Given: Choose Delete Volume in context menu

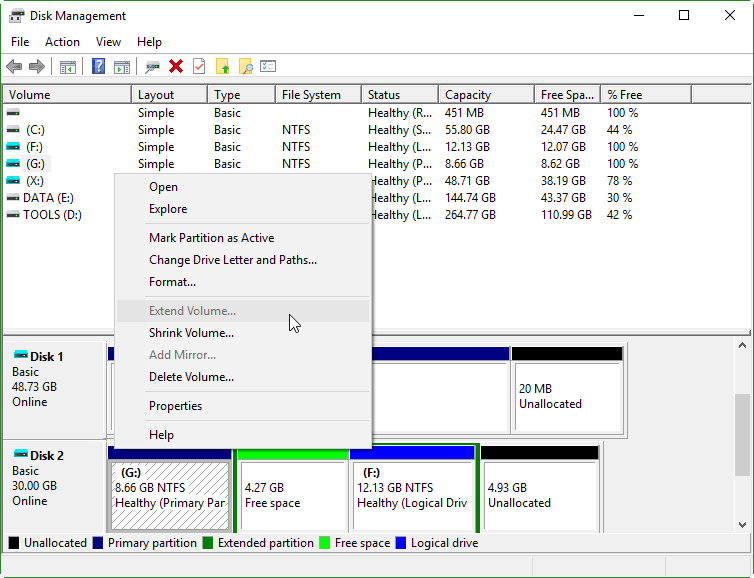Looking at the screenshot, I should click(191, 377).
